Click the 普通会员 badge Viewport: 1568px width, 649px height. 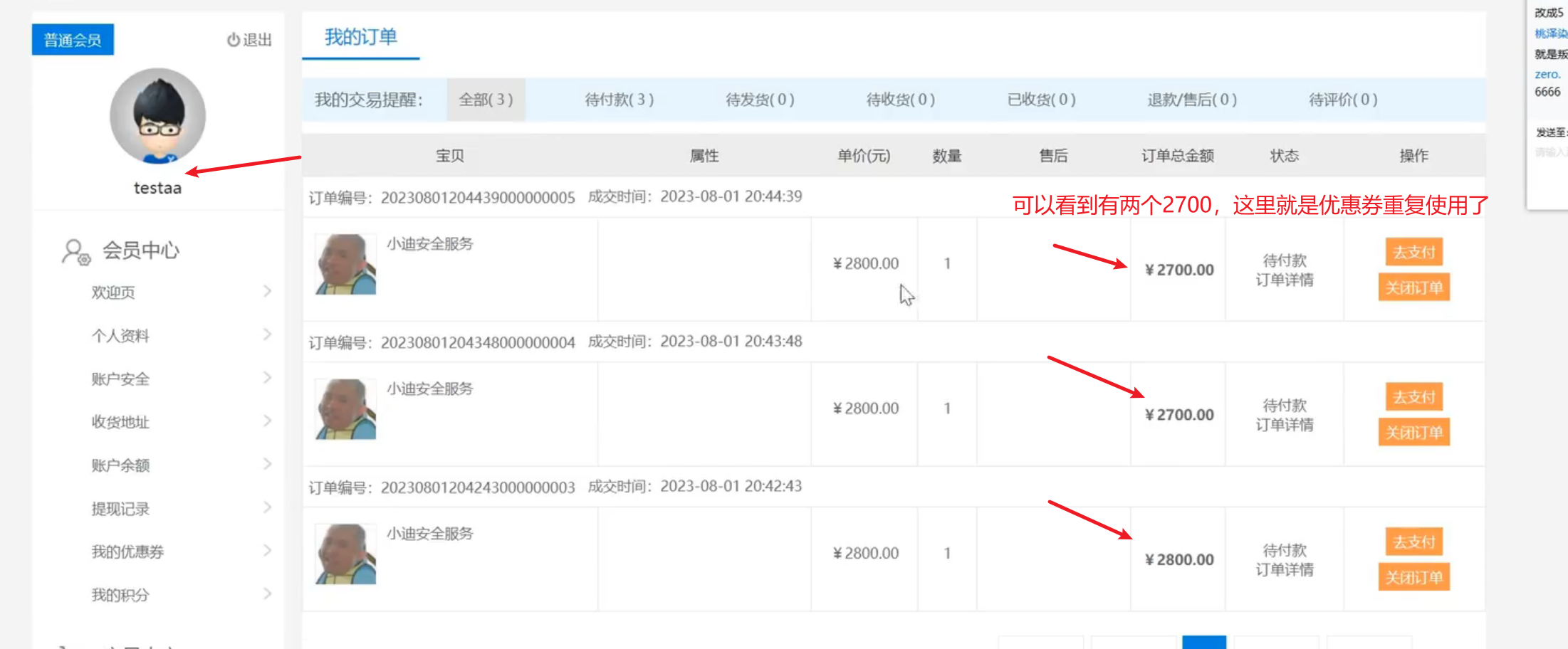[73, 40]
